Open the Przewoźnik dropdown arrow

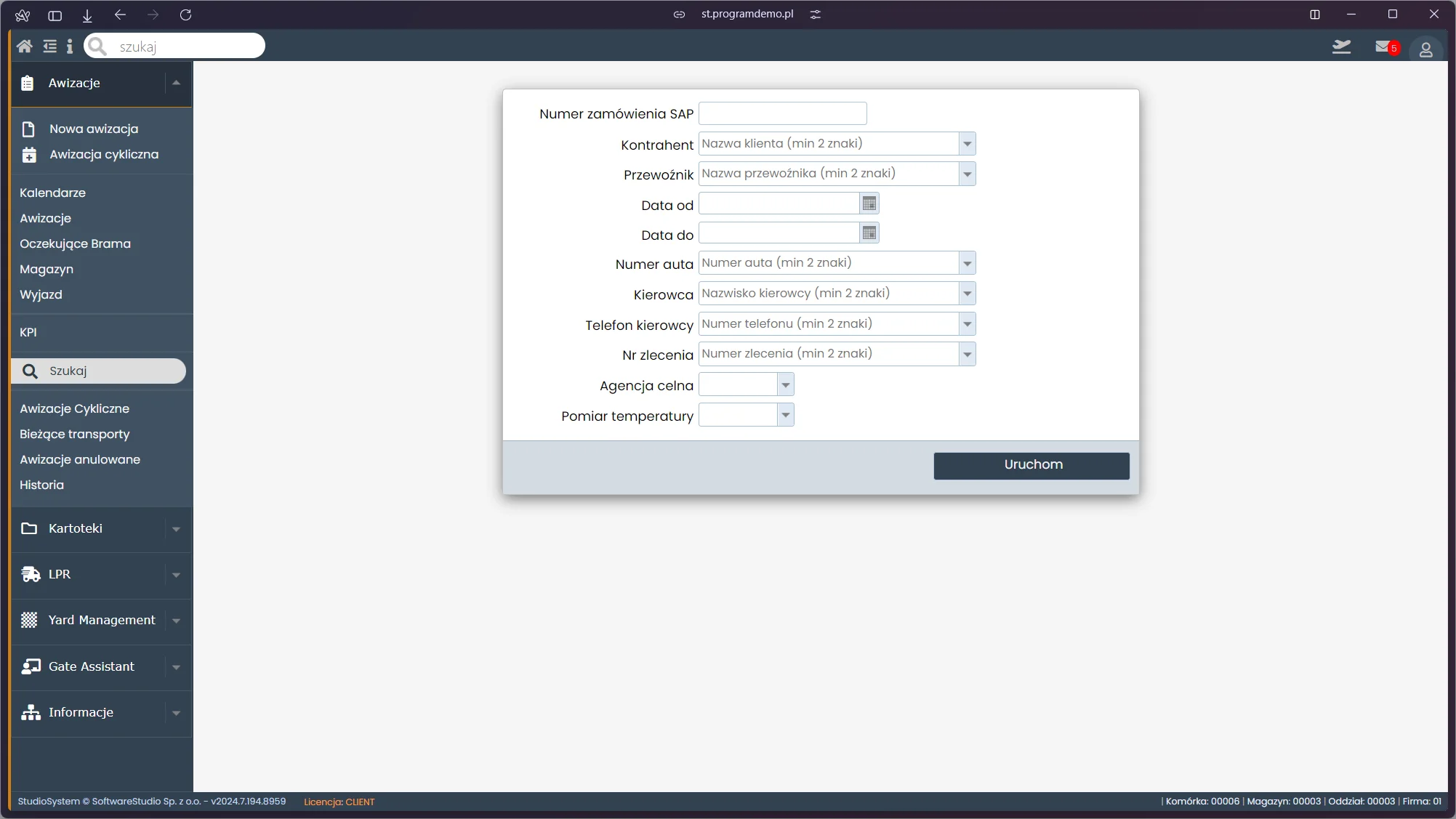coord(967,174)
